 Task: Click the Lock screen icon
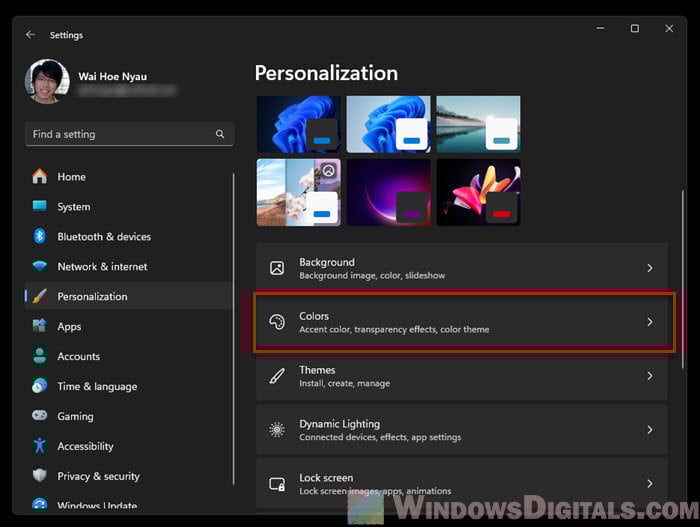point(277,484)
